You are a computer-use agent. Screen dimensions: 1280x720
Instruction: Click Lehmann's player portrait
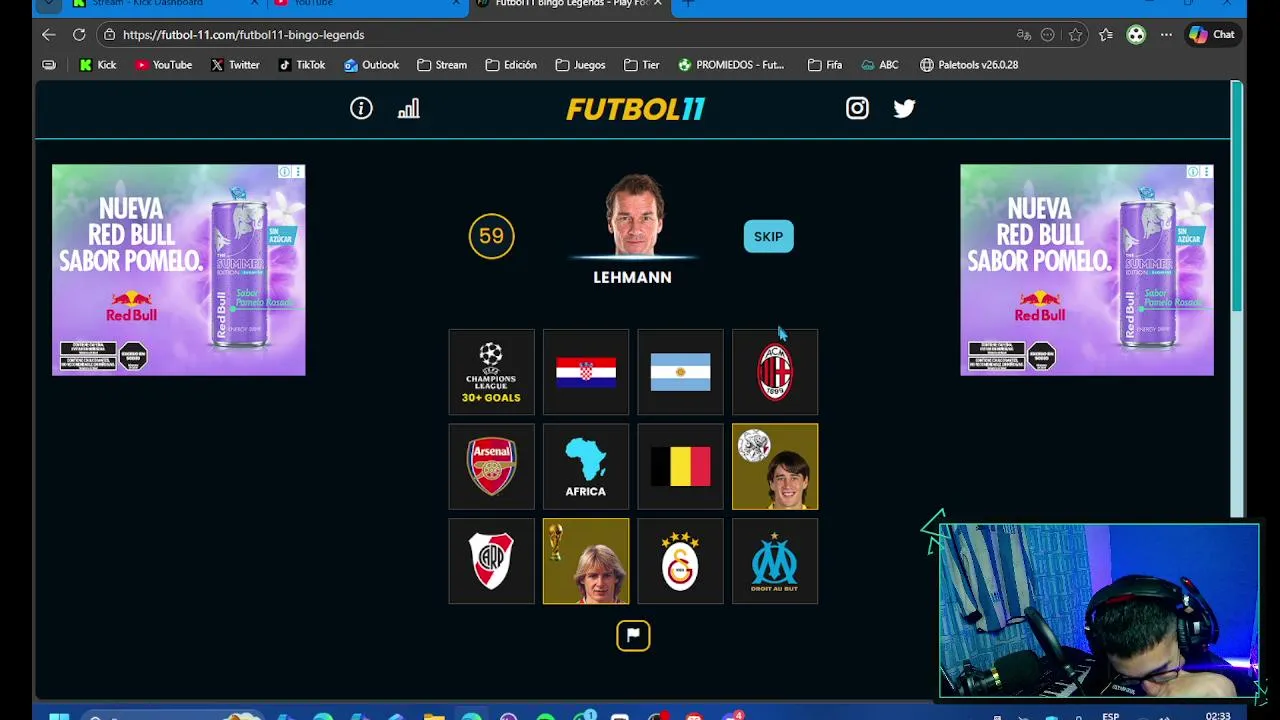[x=634, y=216]
